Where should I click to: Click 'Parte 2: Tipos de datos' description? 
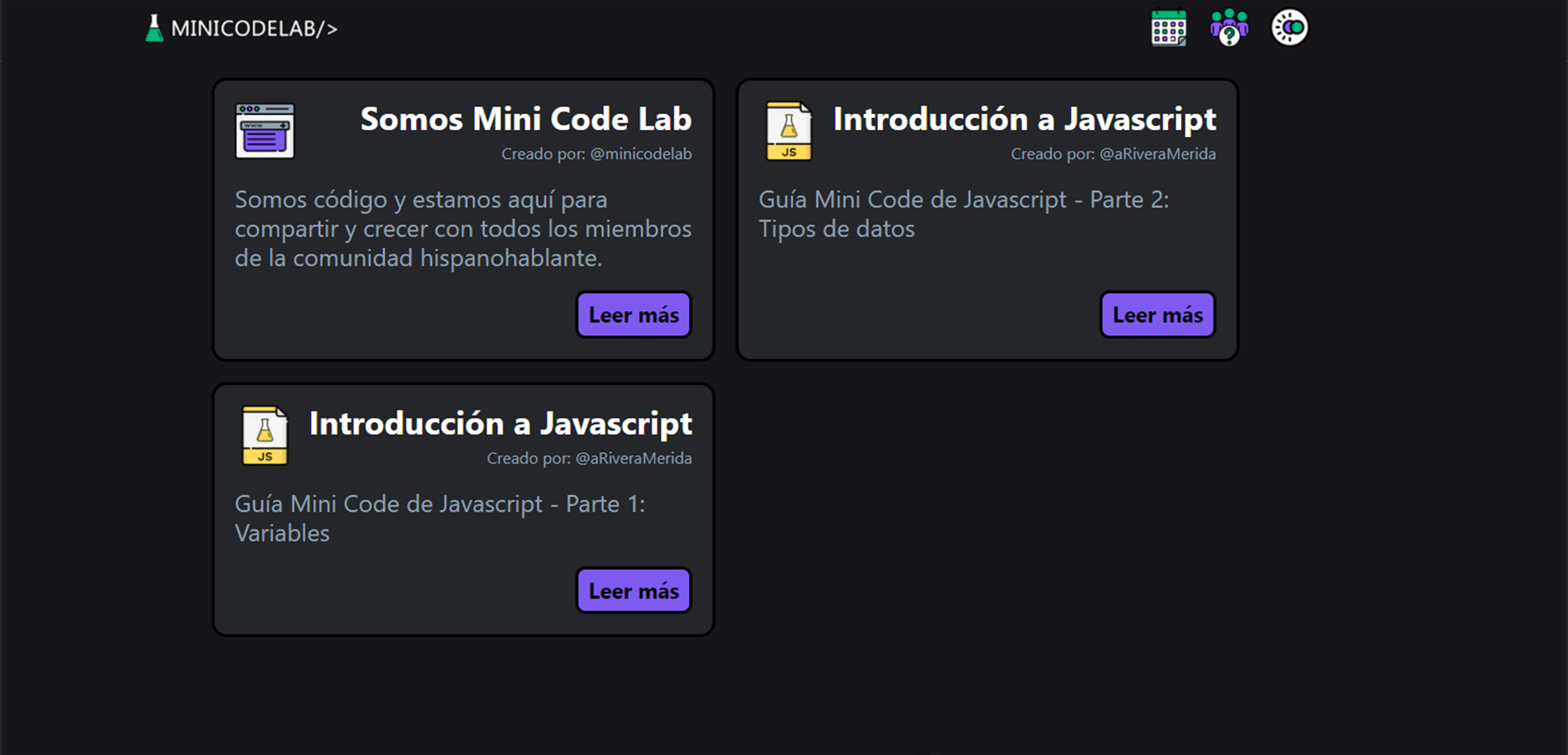(964, 214)
